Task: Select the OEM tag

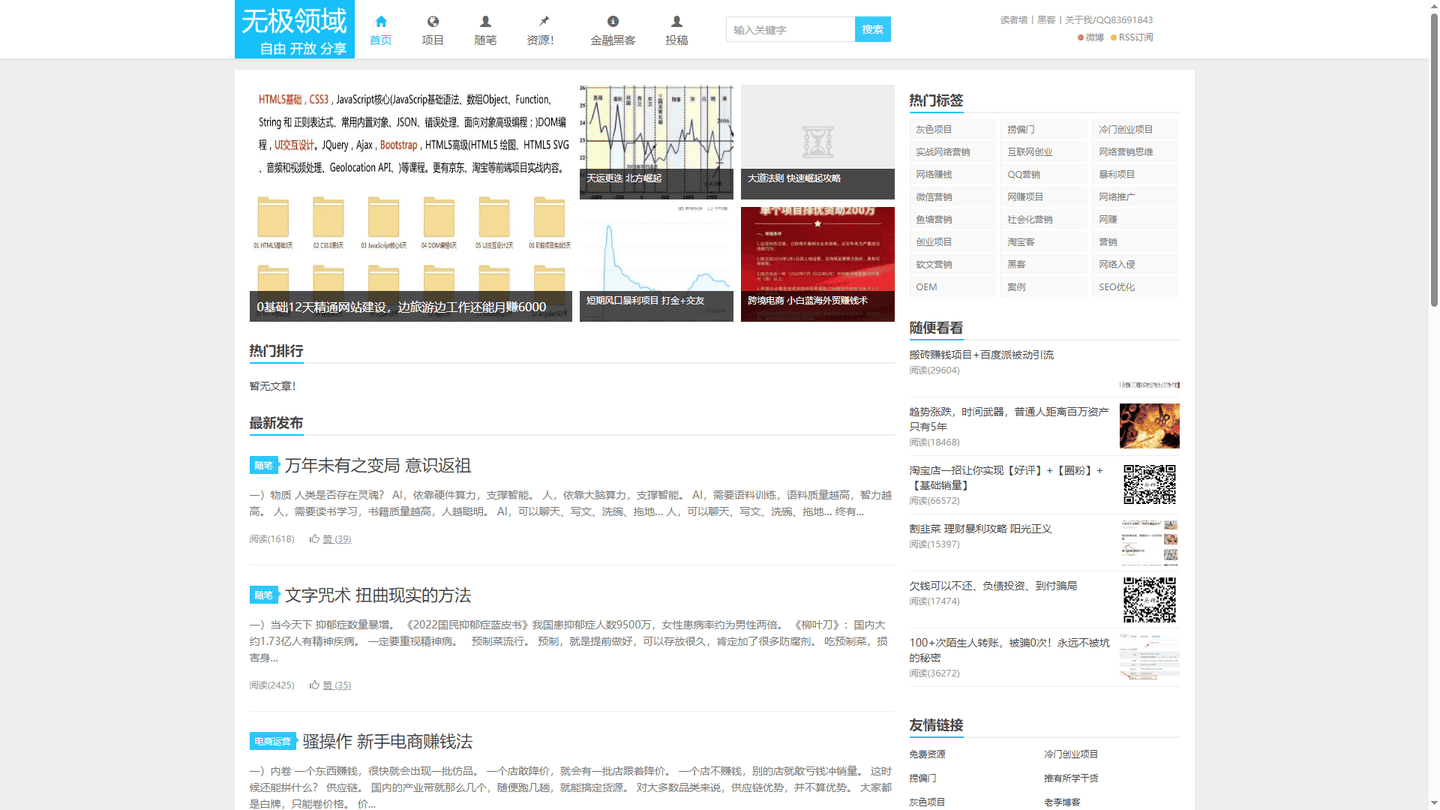Action: 952,287
